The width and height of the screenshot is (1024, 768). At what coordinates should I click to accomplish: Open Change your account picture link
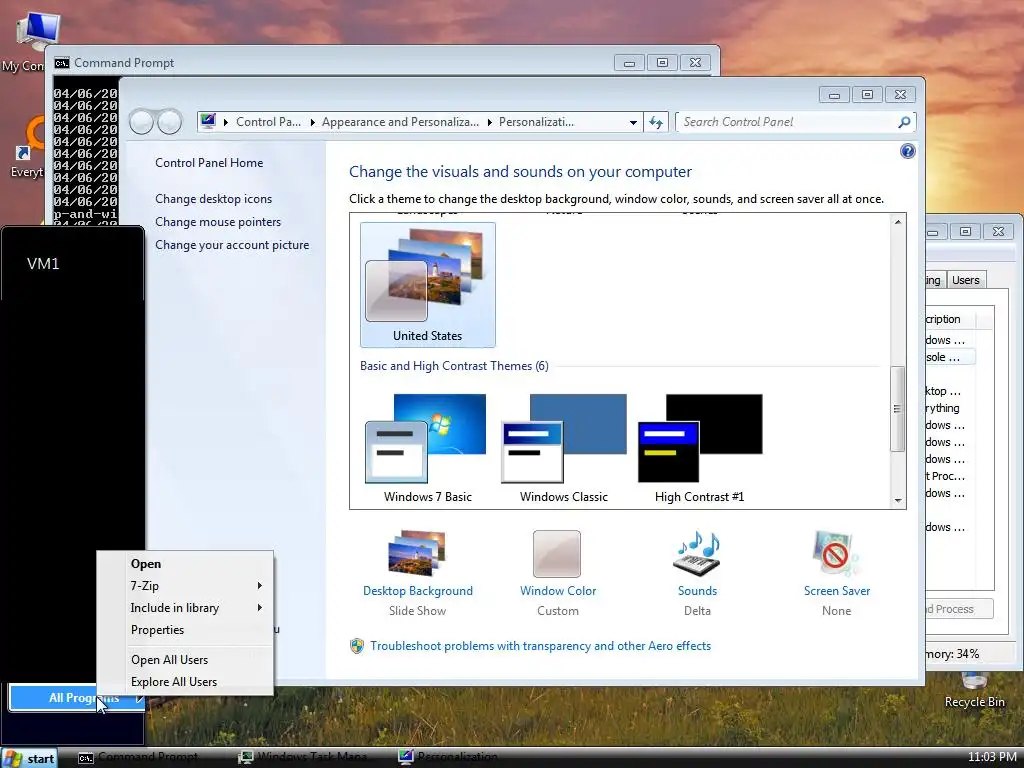[232, 245]
